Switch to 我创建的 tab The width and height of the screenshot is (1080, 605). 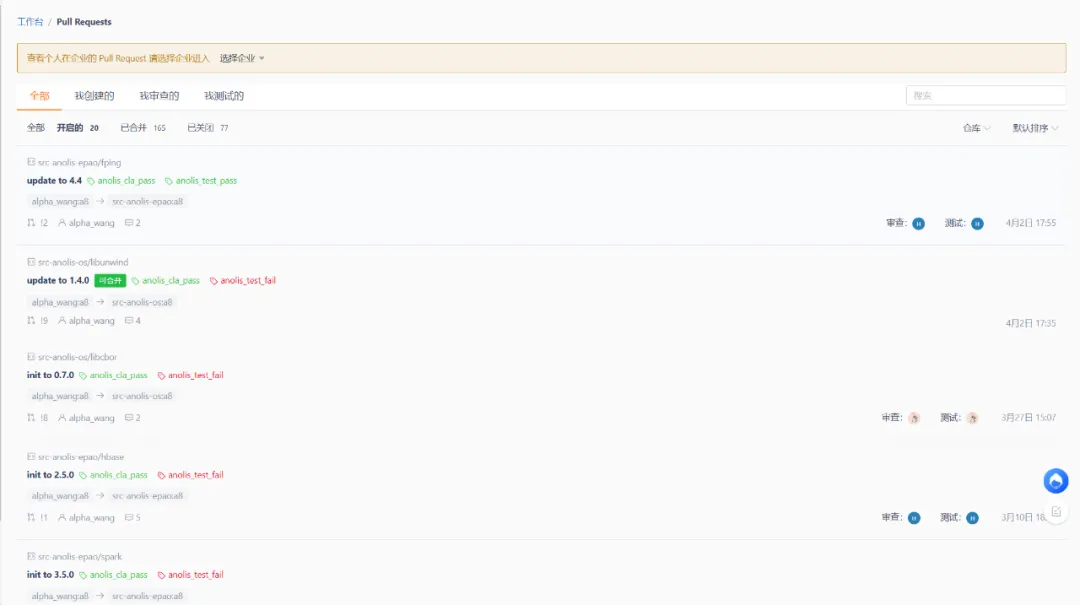[x=94, y=96]
